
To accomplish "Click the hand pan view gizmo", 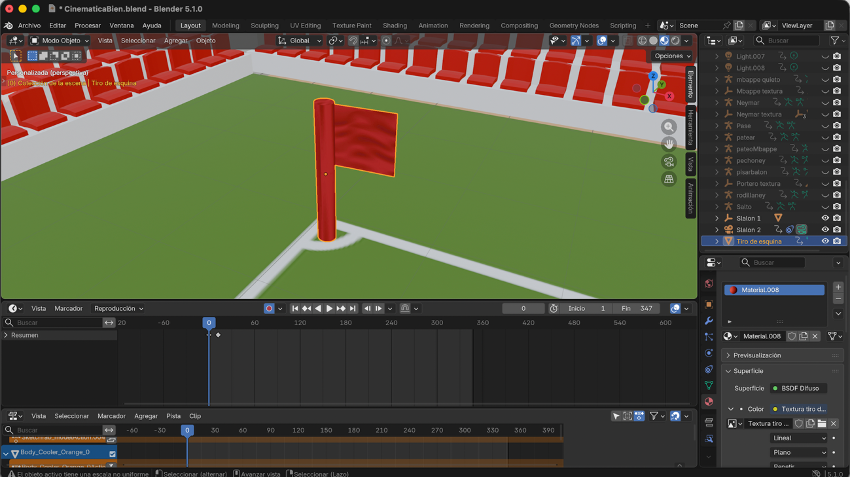I will click(669, 144).
